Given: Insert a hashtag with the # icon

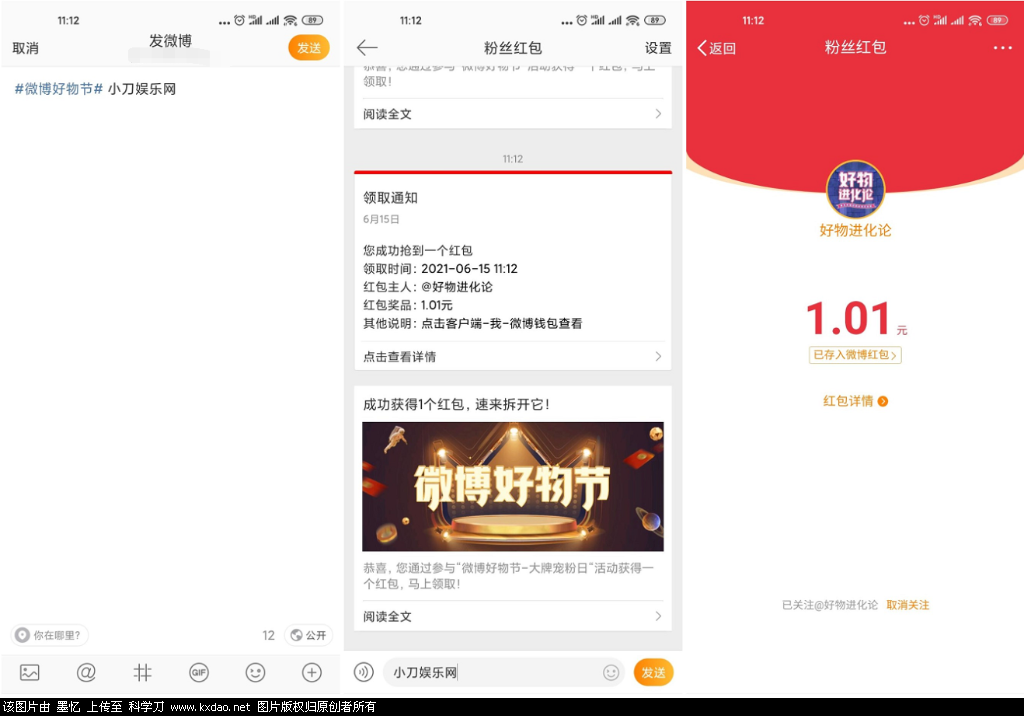Looking at the screenshot, I should [143, 673].
